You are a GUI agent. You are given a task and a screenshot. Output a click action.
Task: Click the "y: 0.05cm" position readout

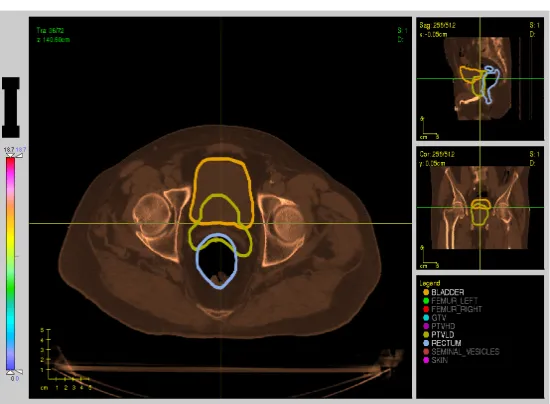(432, 163)
